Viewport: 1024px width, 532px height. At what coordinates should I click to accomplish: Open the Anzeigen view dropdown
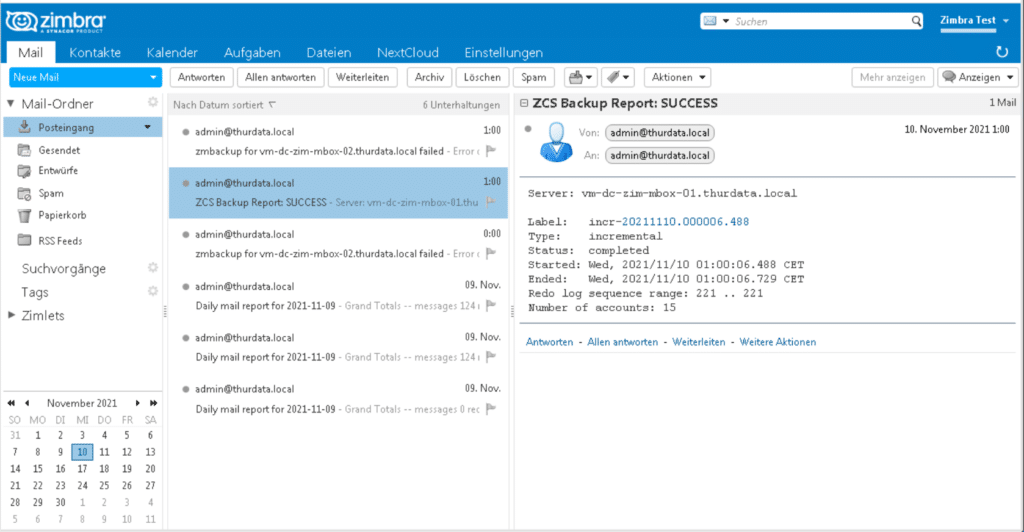[x=978, y=77]
